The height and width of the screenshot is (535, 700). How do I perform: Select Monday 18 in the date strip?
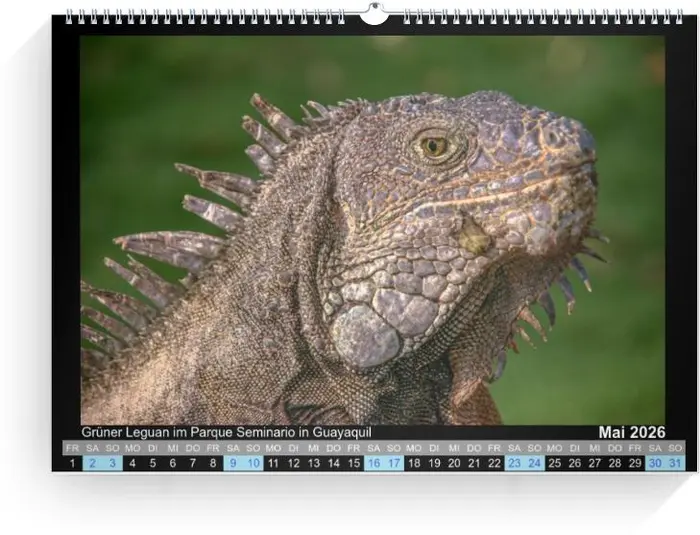coord(414,463)
